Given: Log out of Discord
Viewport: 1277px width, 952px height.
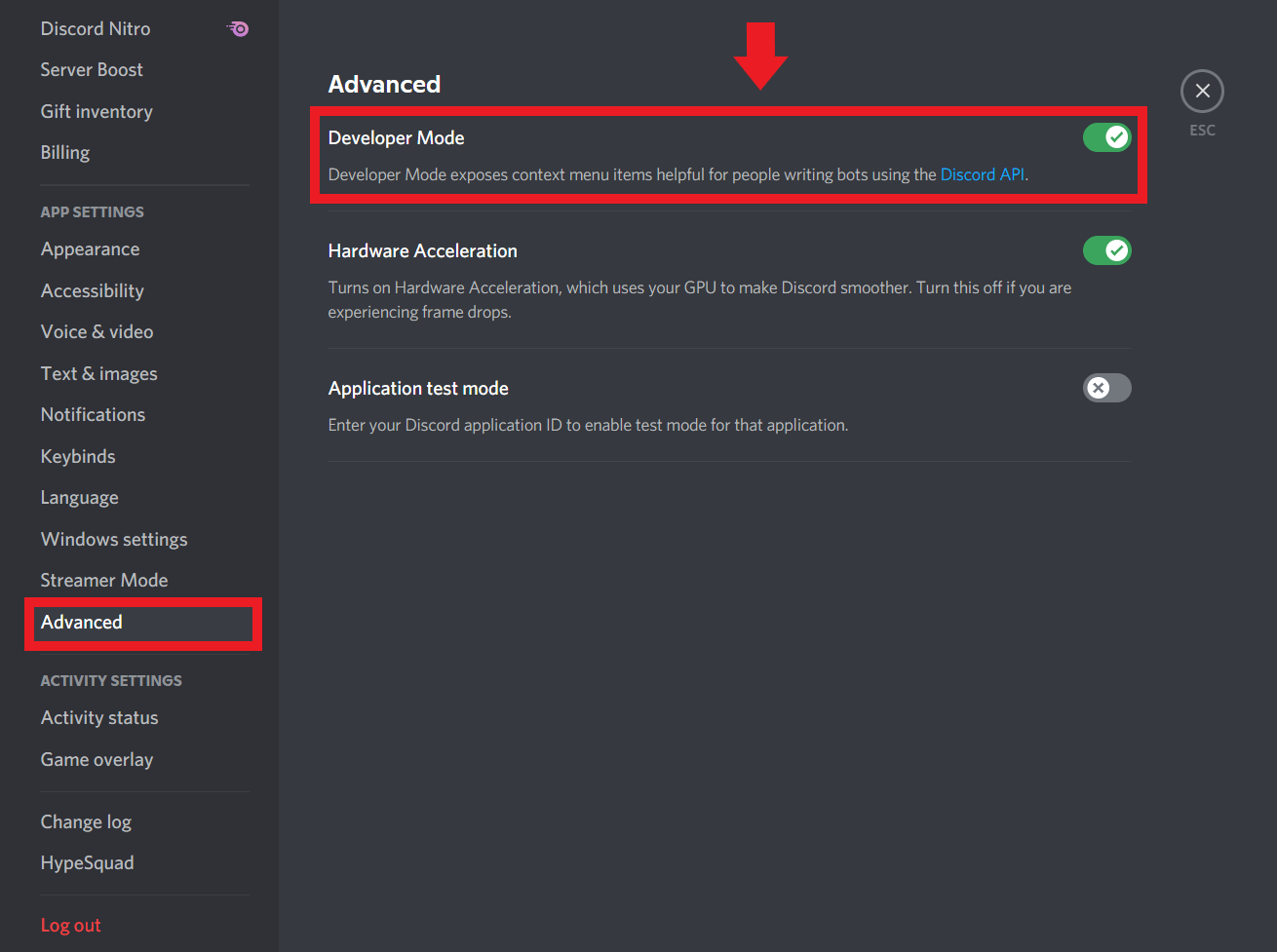Looking at the screenshot, I should coord(70,925).
